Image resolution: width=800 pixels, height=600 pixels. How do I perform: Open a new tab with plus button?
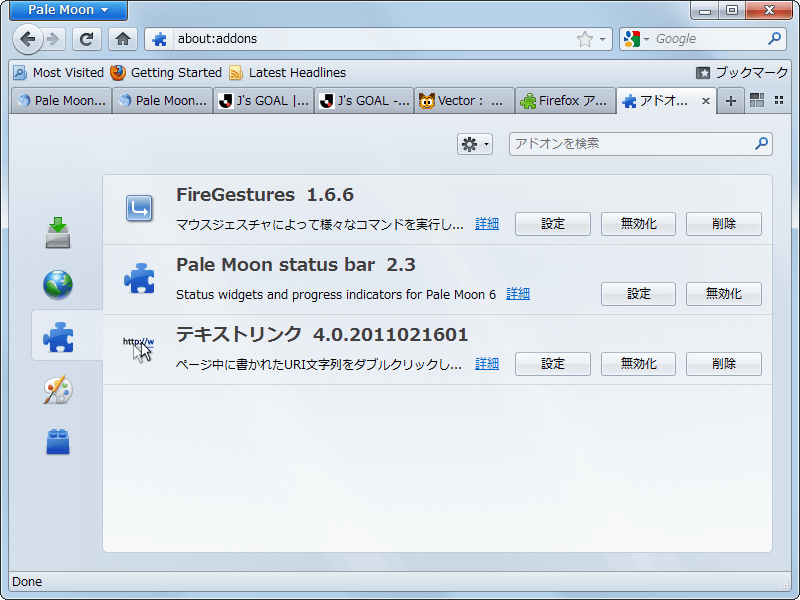[x=731, y=101]
